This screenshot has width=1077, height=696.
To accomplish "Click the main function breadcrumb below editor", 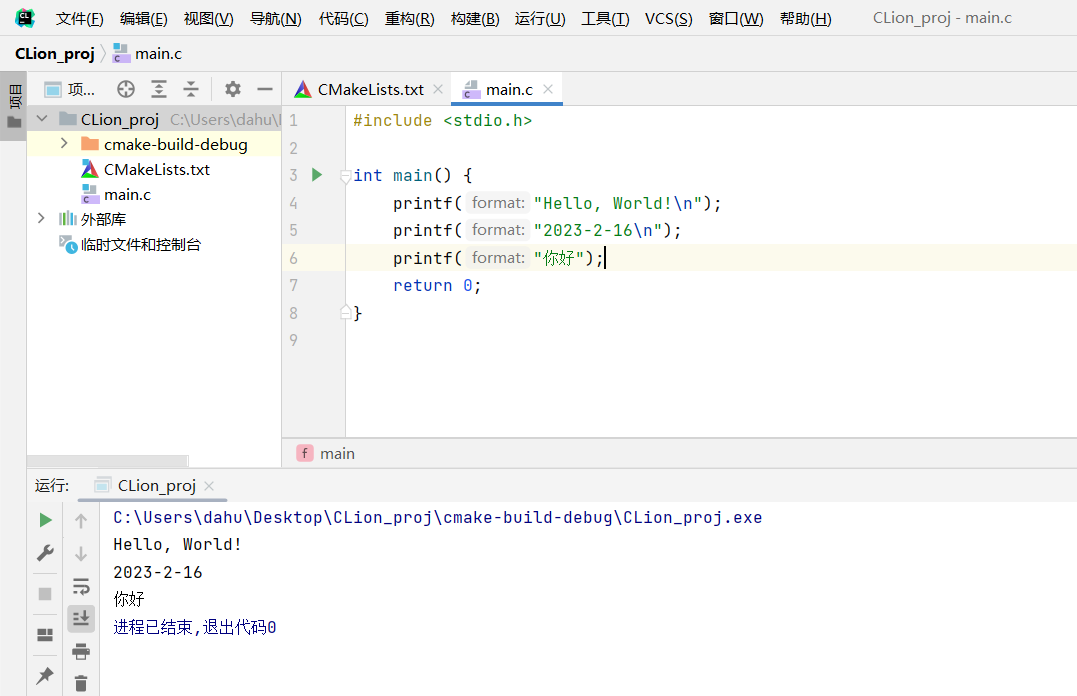I will 326,453.
